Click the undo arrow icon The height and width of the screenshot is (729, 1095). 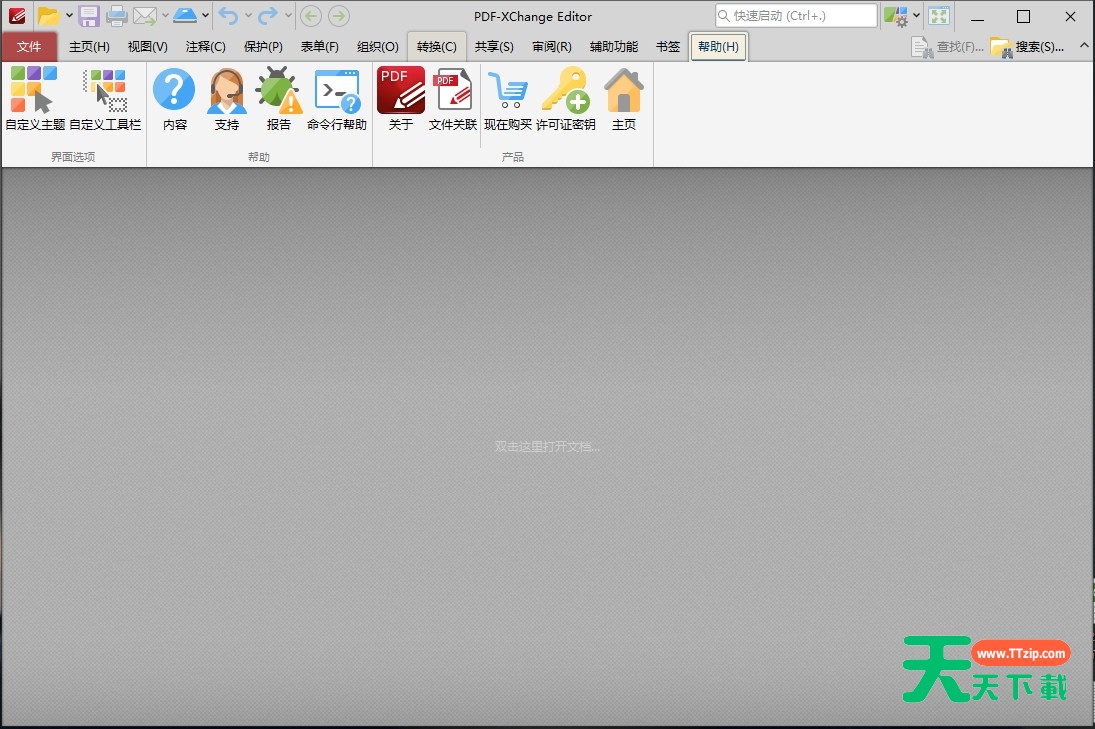pyautogui.click(x=228, y=15)
